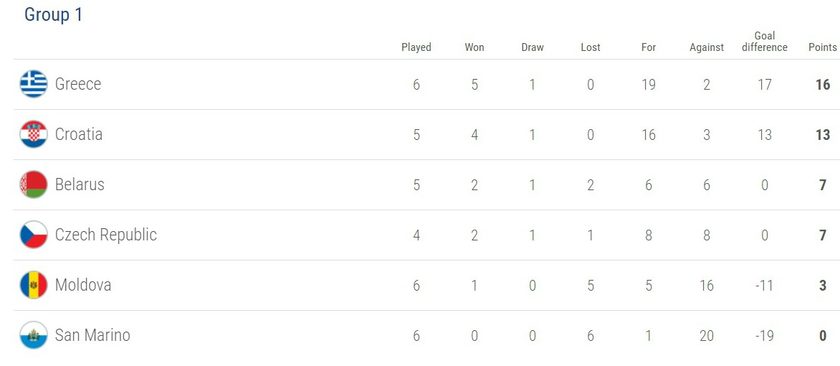Viewport: 840px width, 366px height.
Task: Click the Goal difference column header
Action: click(x=764, y=42)
